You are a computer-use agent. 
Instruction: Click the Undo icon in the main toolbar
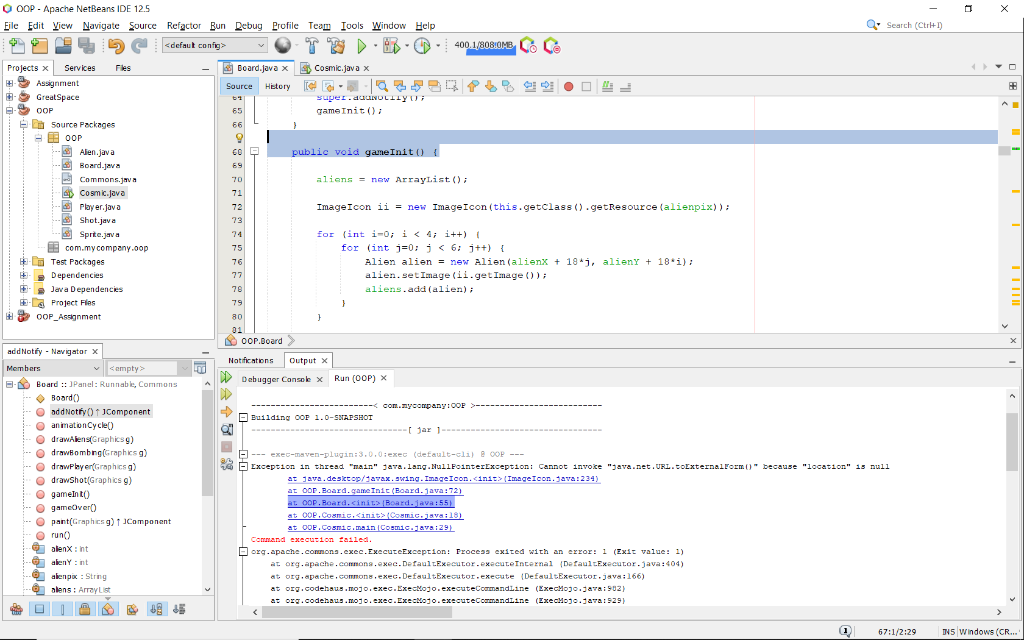pos(115,46)
